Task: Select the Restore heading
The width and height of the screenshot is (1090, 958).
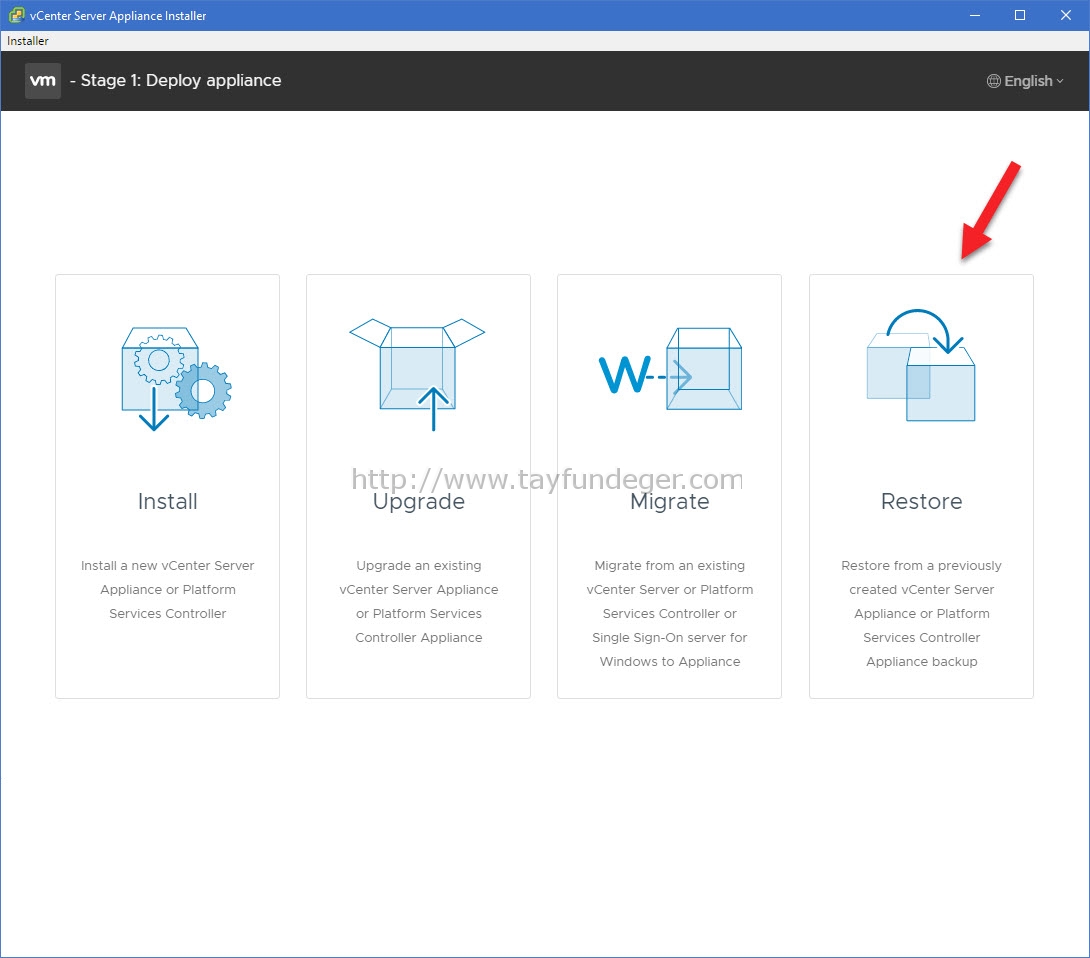Action: click(921, 501)
